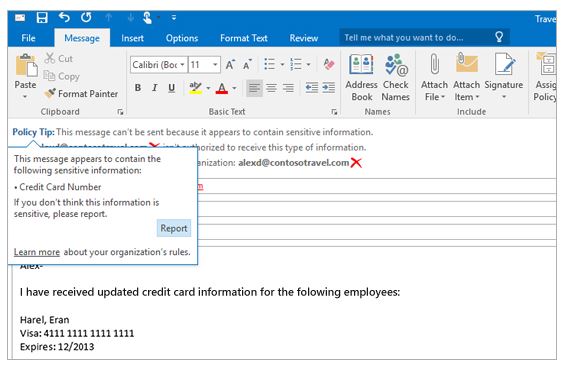Click the Save icon in quick access toolbar
The height and width of the screenshot is (369, 565).
[42, 18]
